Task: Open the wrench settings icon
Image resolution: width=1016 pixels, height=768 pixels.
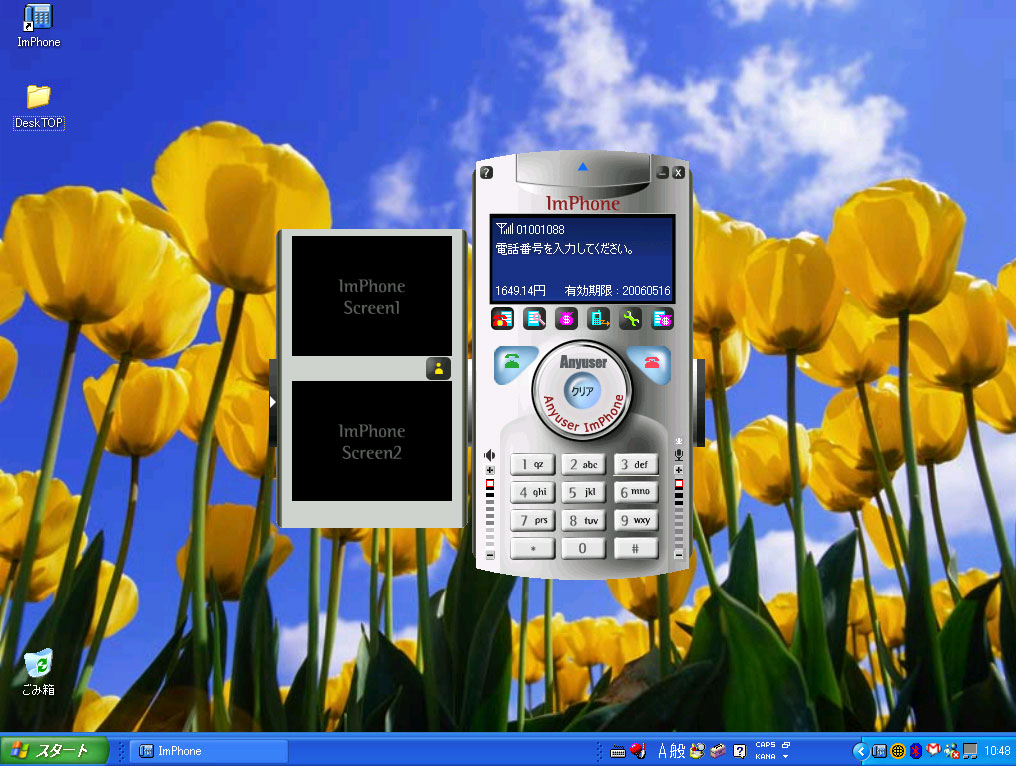Action: [630, 319]
